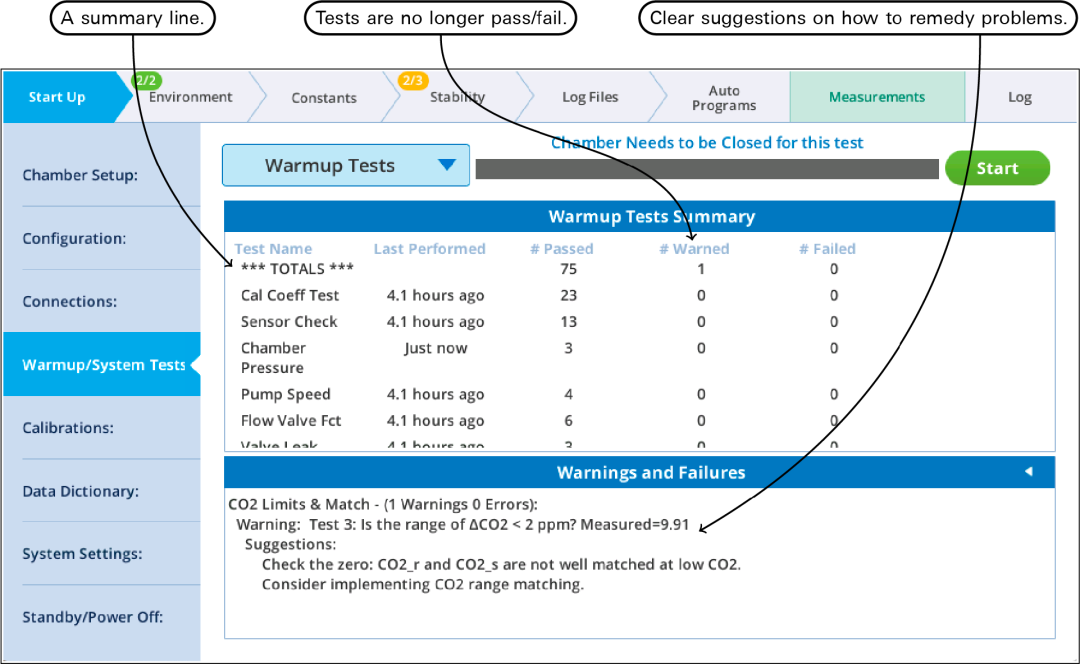Click the Warmup Tests Summary header
The image size is (1080, 664).
point(639,216)
